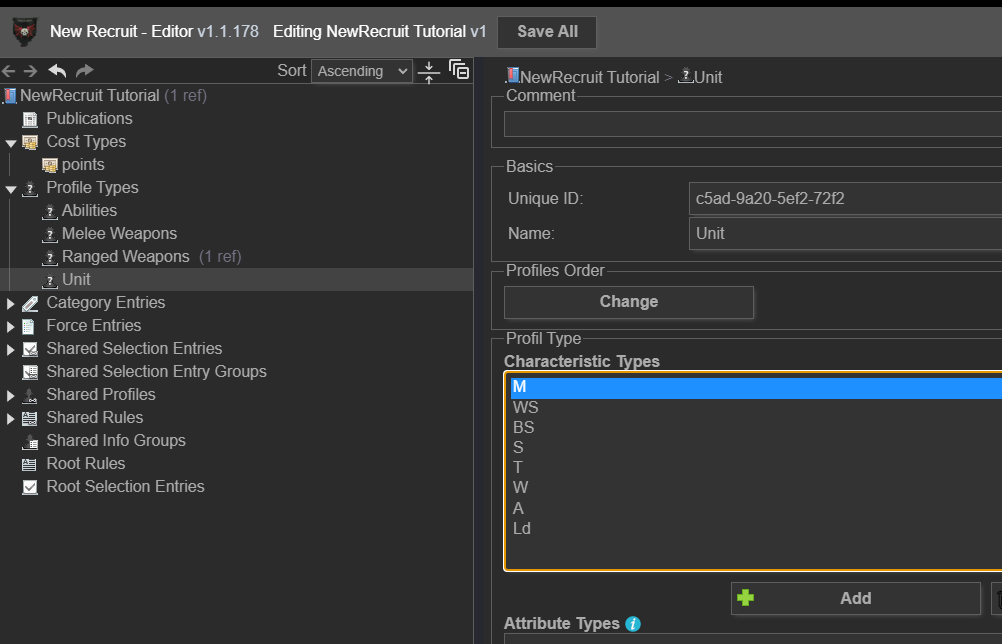The image size is (1002, 644).
Task: Collapse all tree entries icon
Action: coord(429,72)
